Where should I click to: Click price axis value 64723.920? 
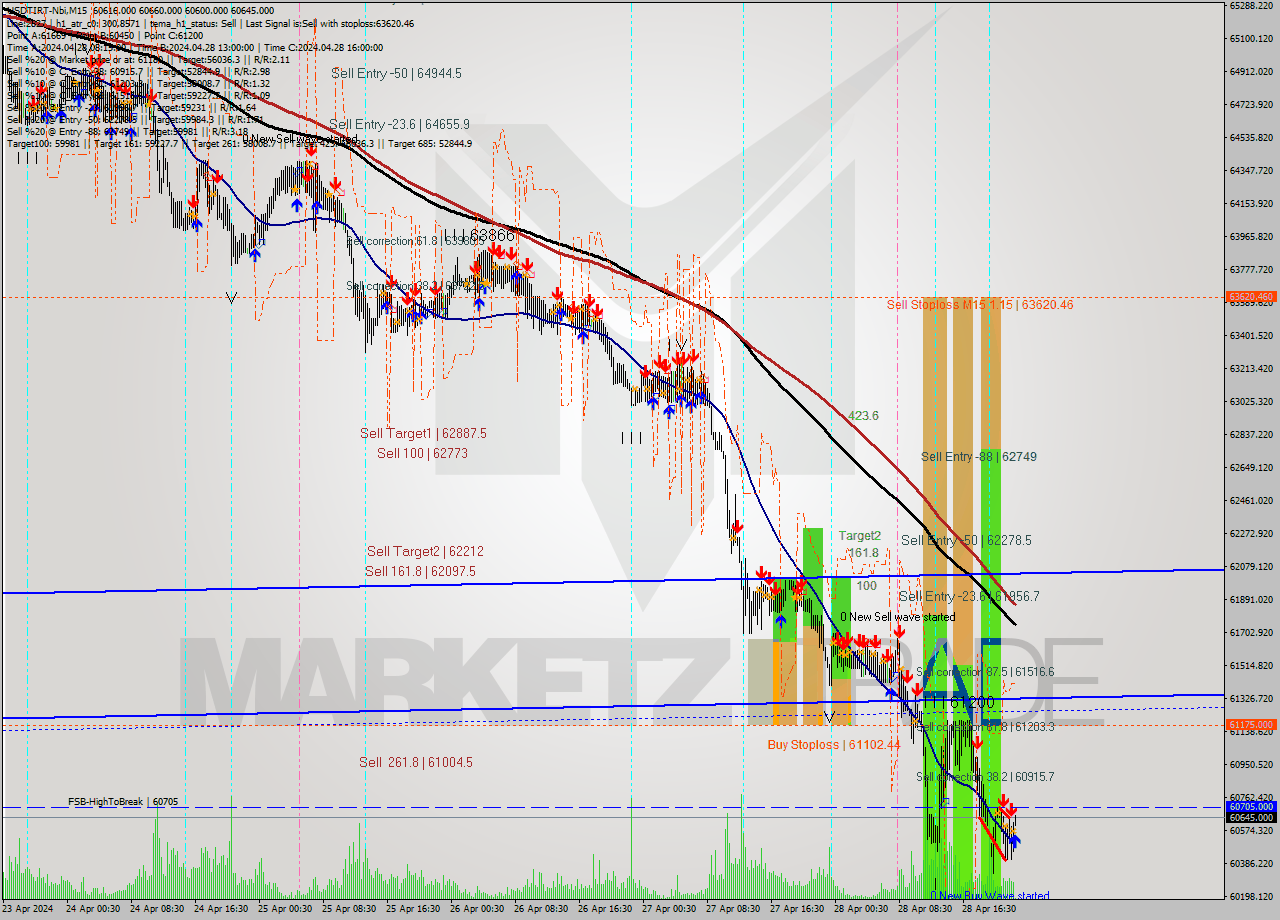click(x=1251, y=104)
